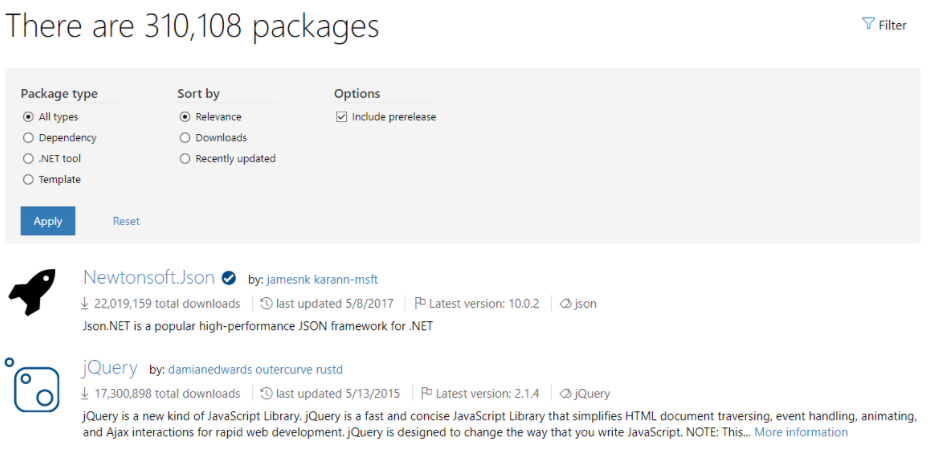
Task: Click the funnel Filter icon
Action: click(x=867, y=24)
